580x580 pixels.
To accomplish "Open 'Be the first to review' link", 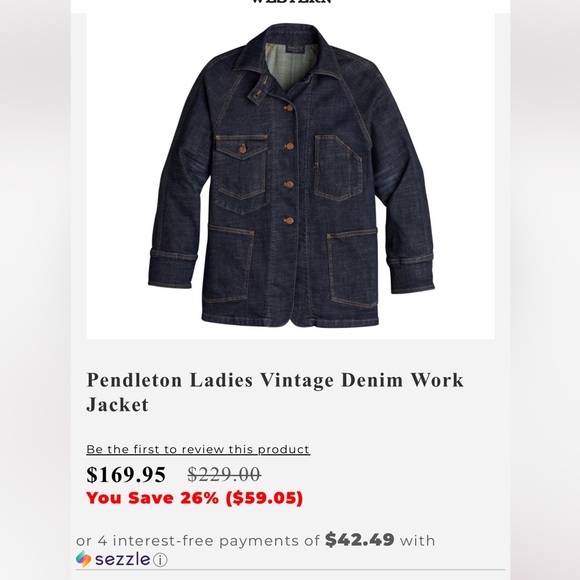I will (x=198, y=449).
